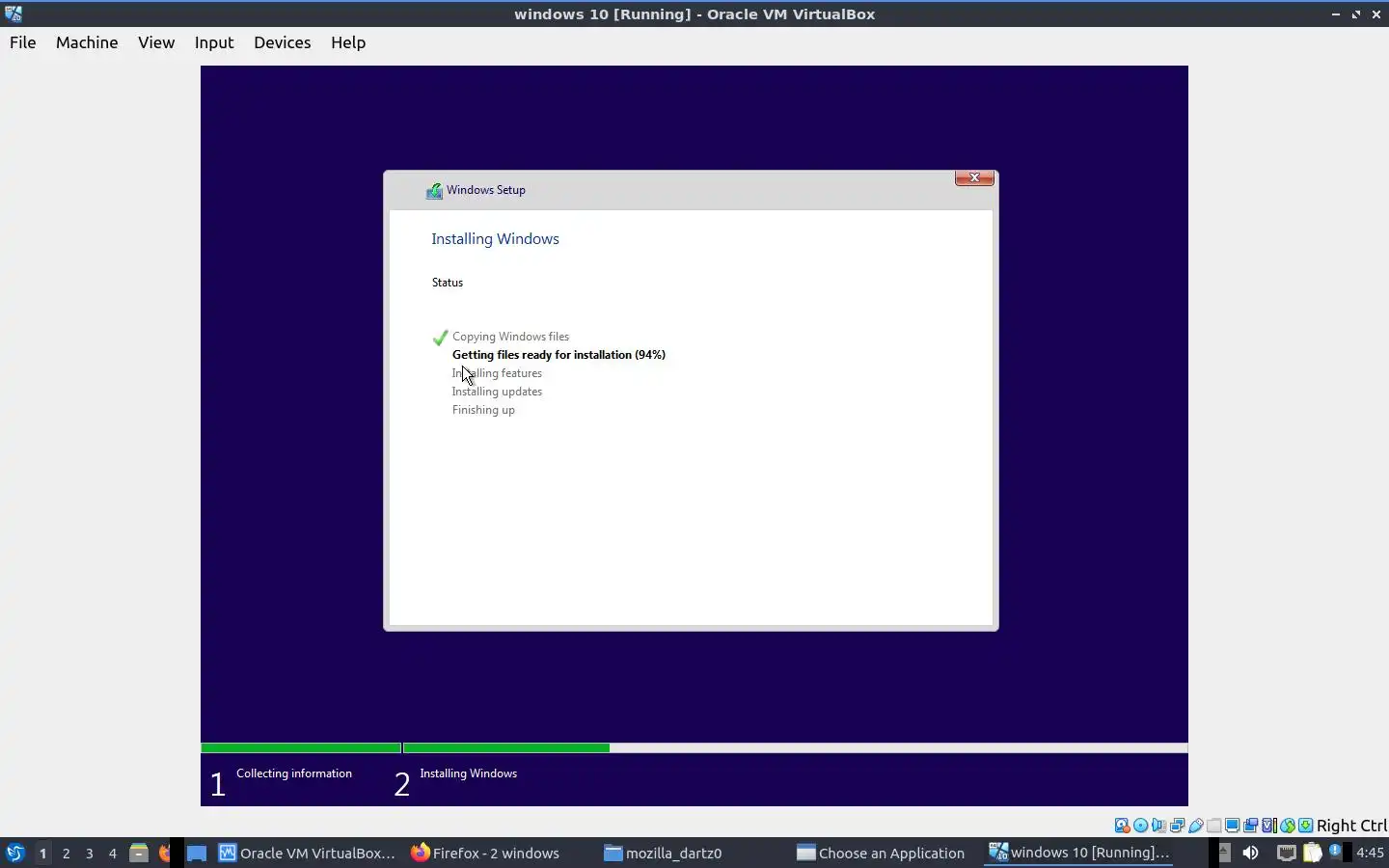Click the volume speaker tray icon
1389x868 pixels.
click(1250, 853)
